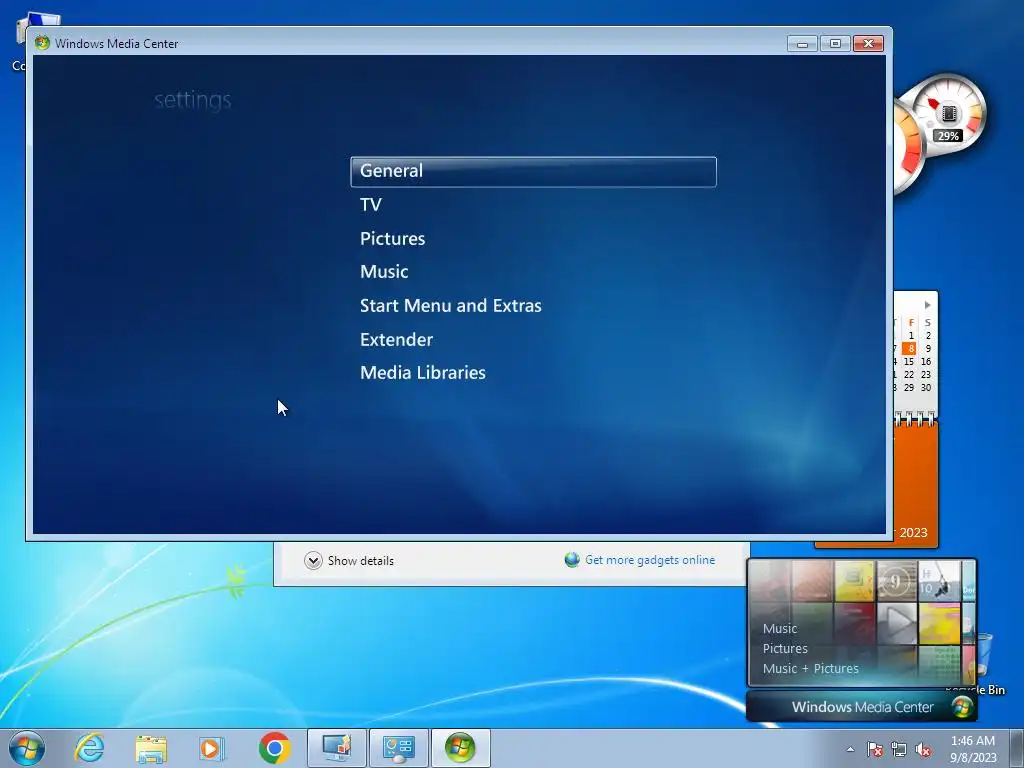
Task: Open the taskbar clock showing 1:46 AM
Action: click(x=973, y=748)
